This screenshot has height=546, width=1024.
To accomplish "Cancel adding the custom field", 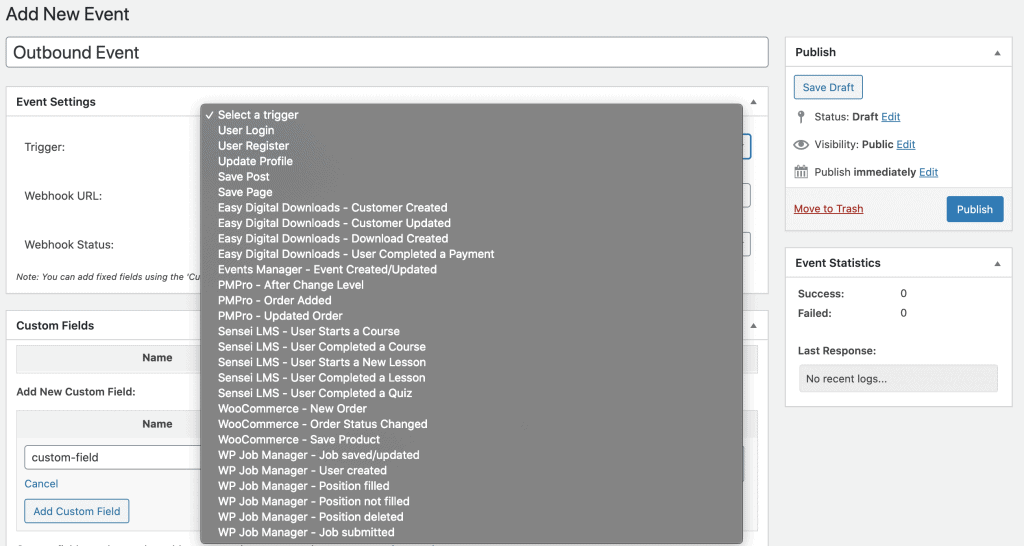I will (41, 484).
